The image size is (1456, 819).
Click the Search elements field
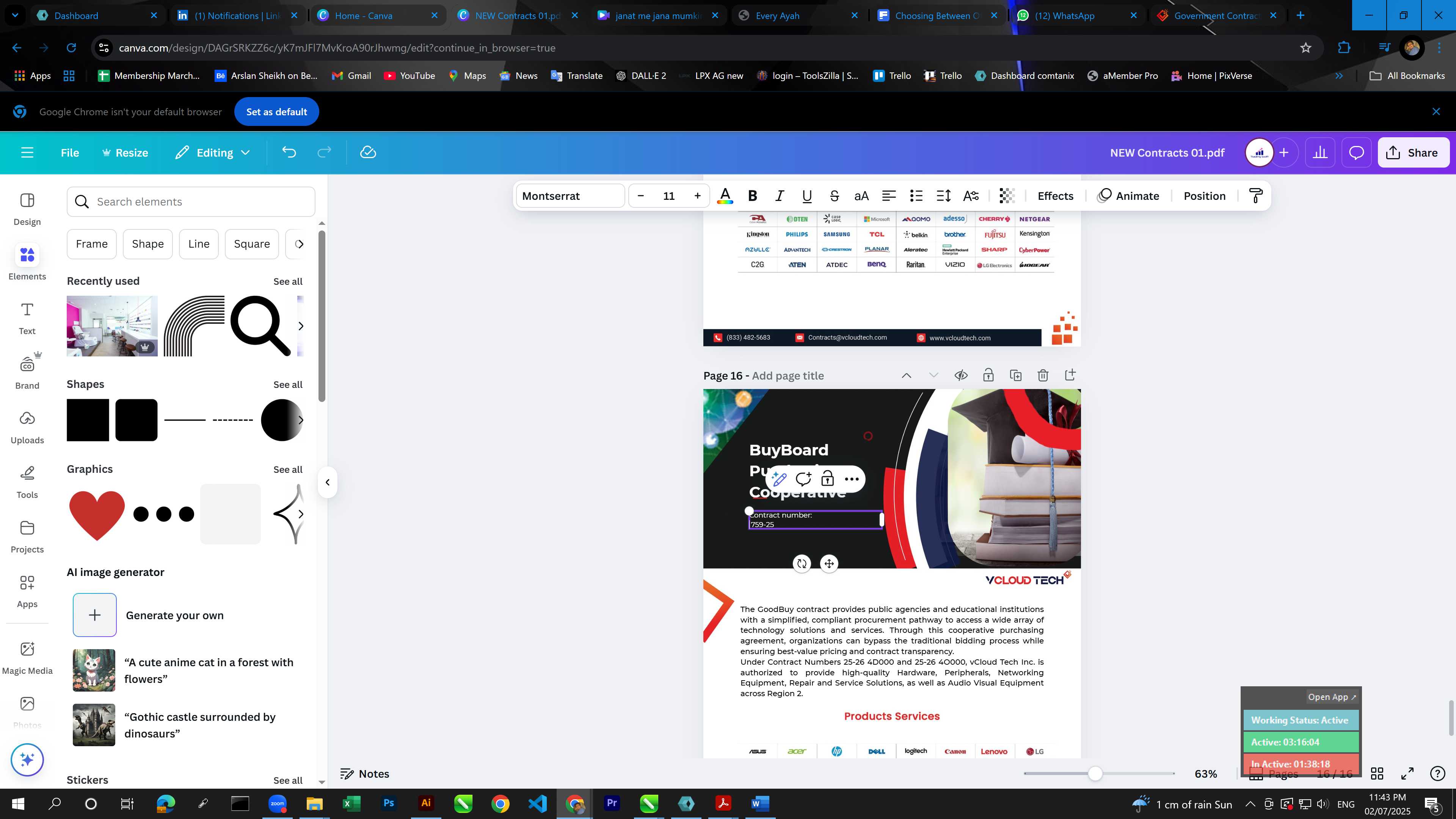191,202
